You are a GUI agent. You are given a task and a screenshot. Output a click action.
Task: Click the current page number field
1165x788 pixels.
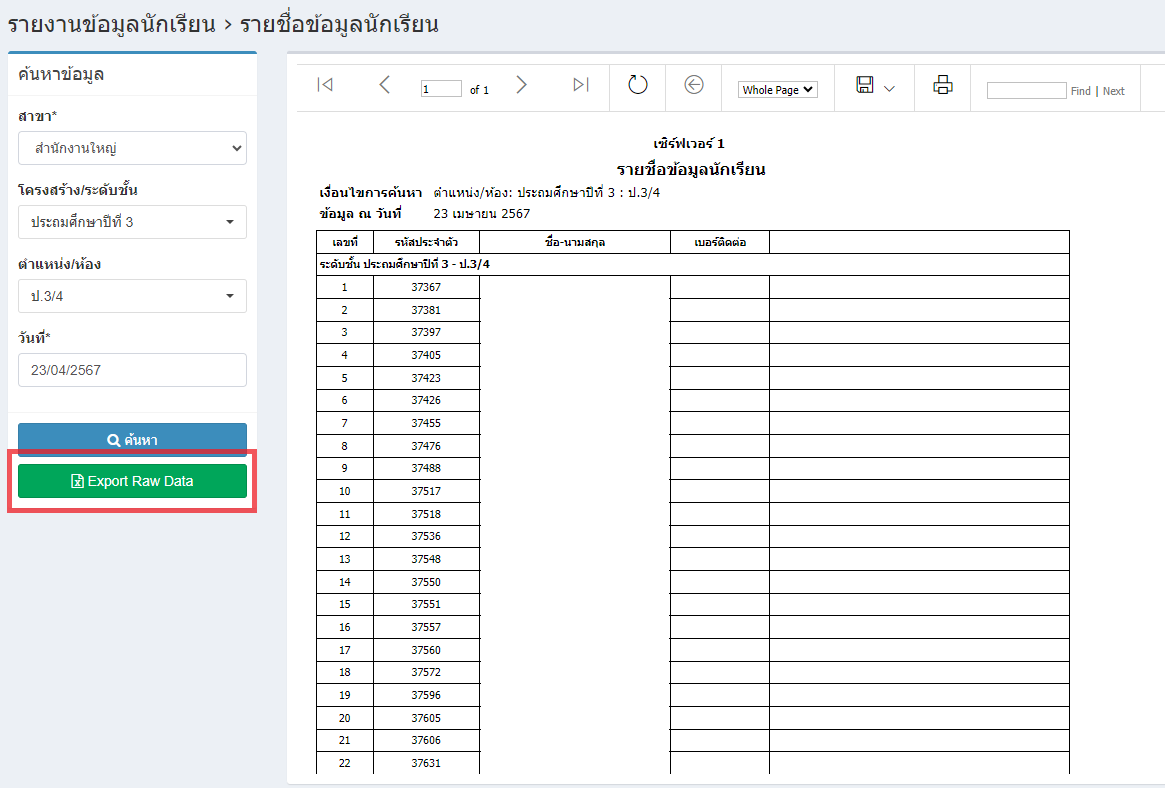click(441, 89)
